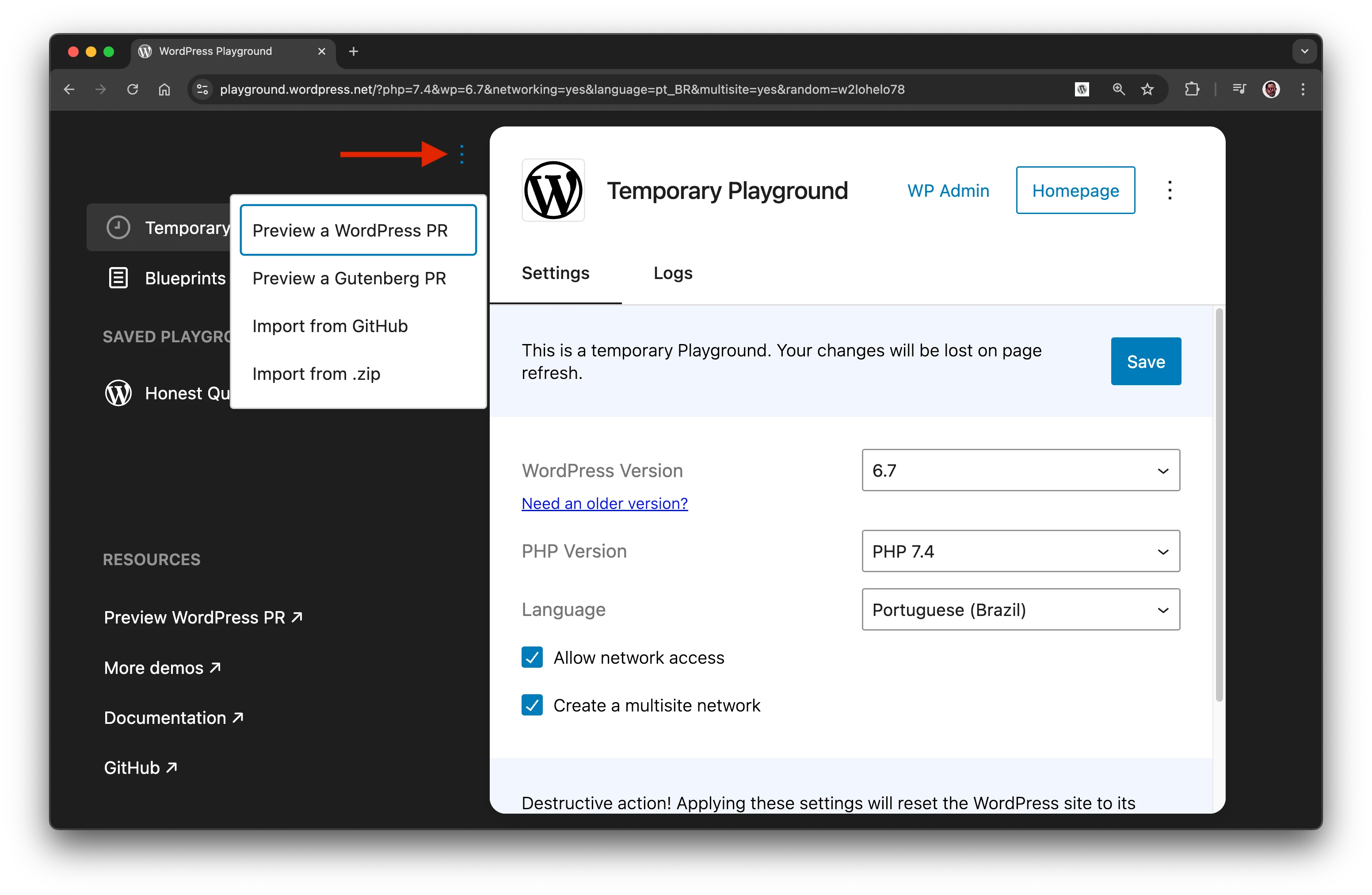Open the PHP Version dropdown

[x=1020, y=551]
